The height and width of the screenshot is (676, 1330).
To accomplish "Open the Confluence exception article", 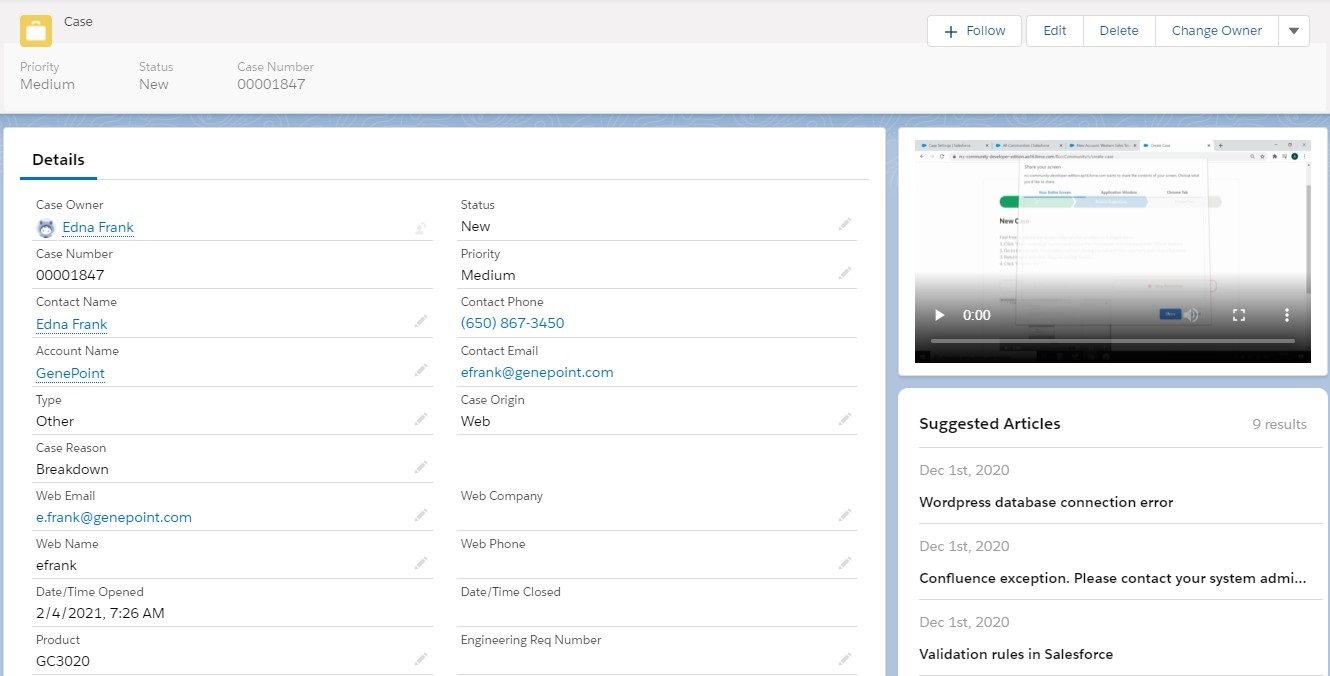I will 1113,578.
